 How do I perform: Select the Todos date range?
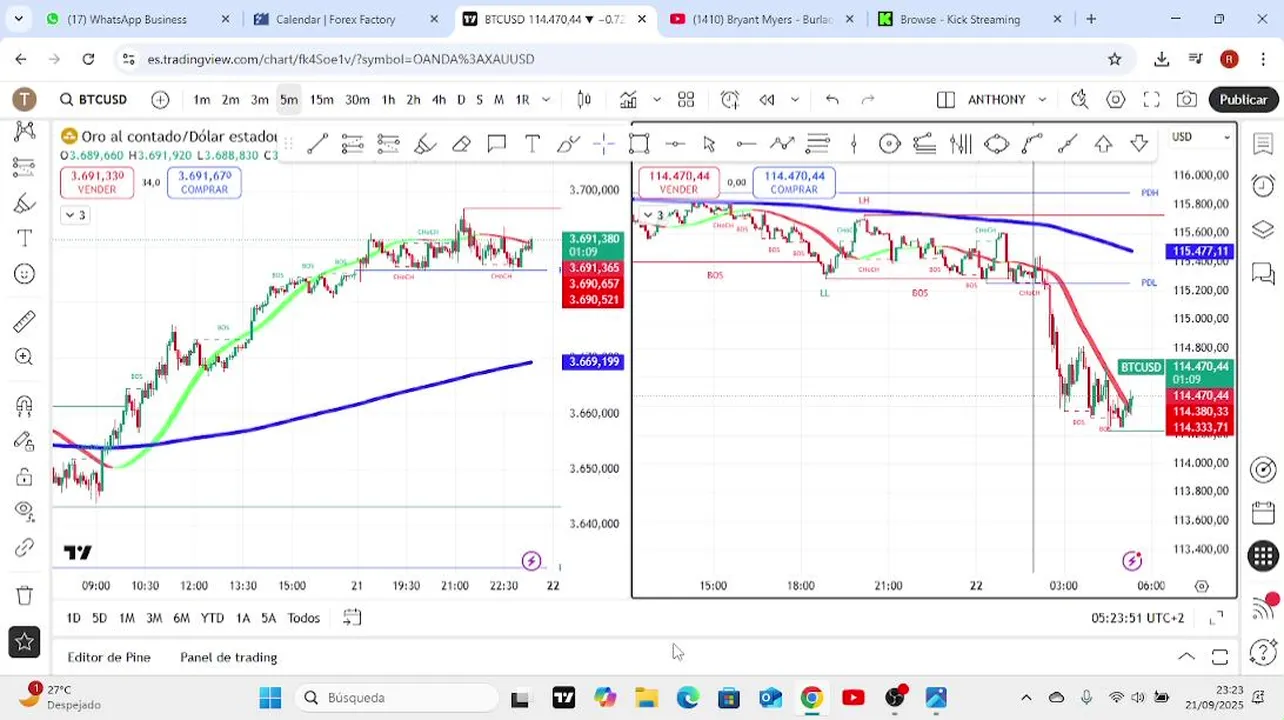[304, 618]
